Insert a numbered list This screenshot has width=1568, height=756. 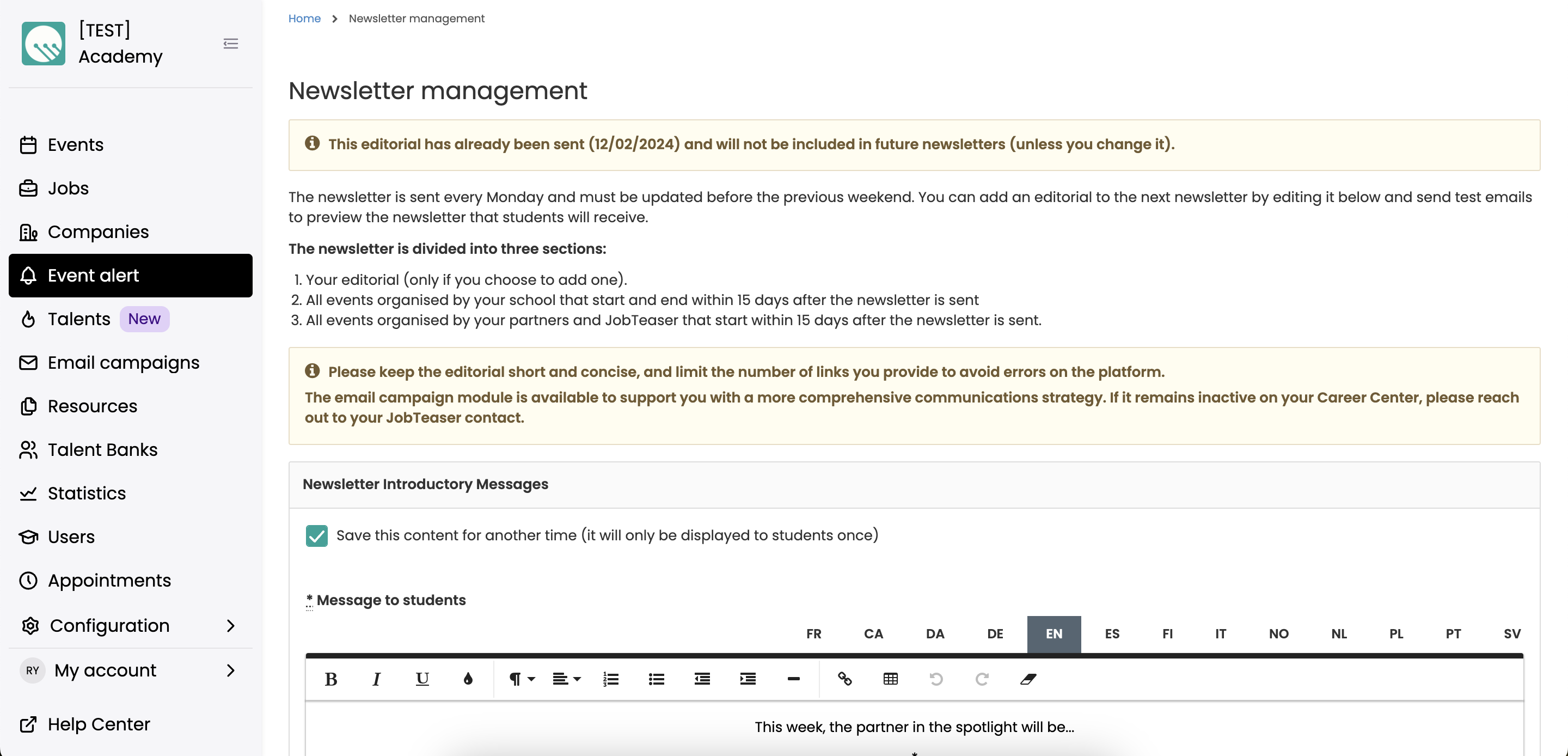[610, 679]
